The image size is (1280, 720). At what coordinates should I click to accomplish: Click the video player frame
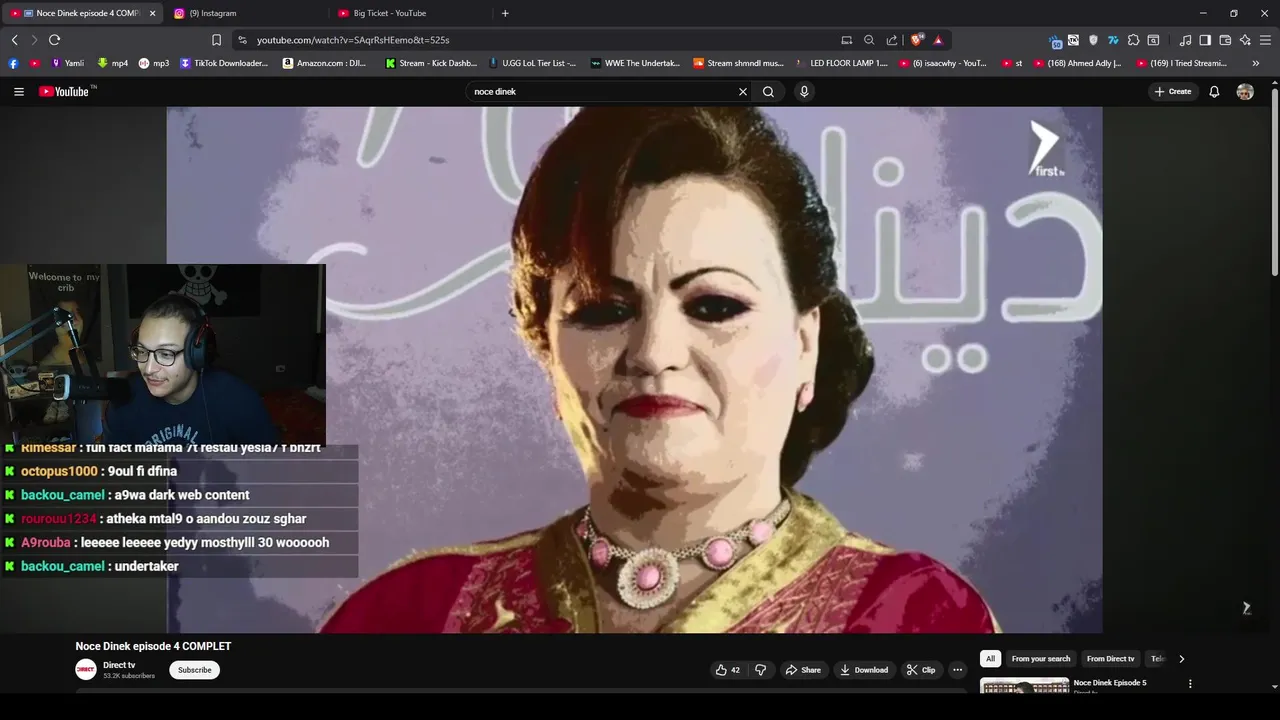click(634, 370)
